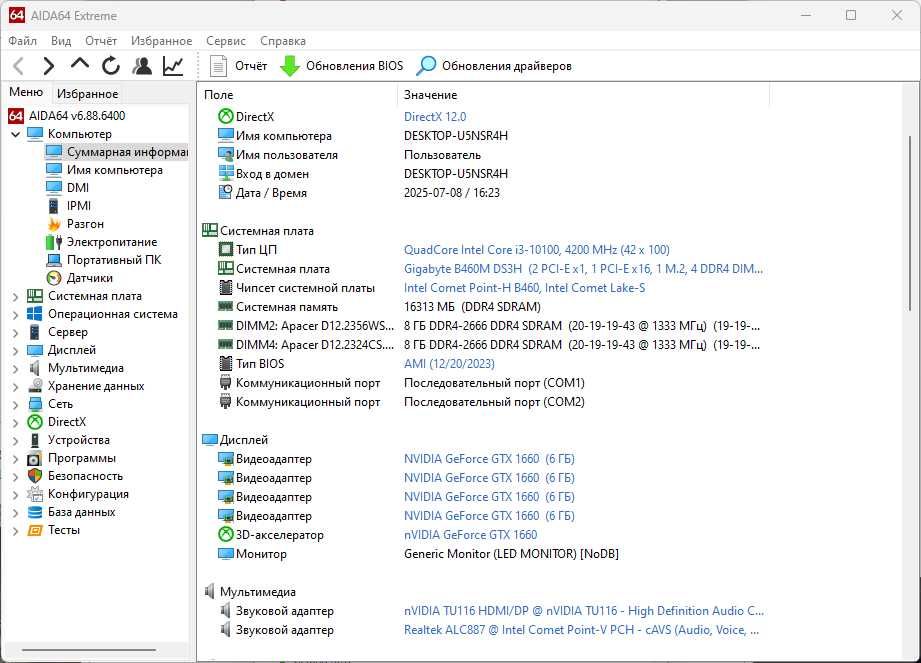Click the Мультимедиа speaker icon in tree
921x663 pixels.
[35, 368]
